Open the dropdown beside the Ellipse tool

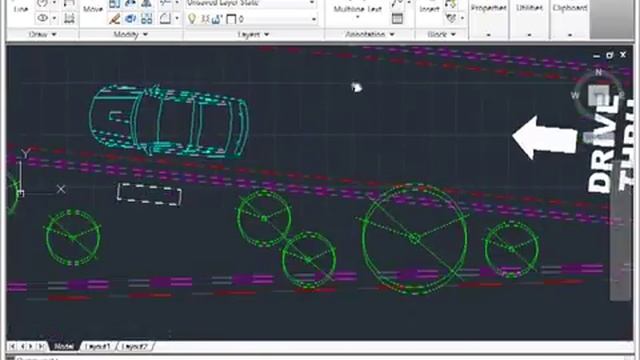click(54, 18)
